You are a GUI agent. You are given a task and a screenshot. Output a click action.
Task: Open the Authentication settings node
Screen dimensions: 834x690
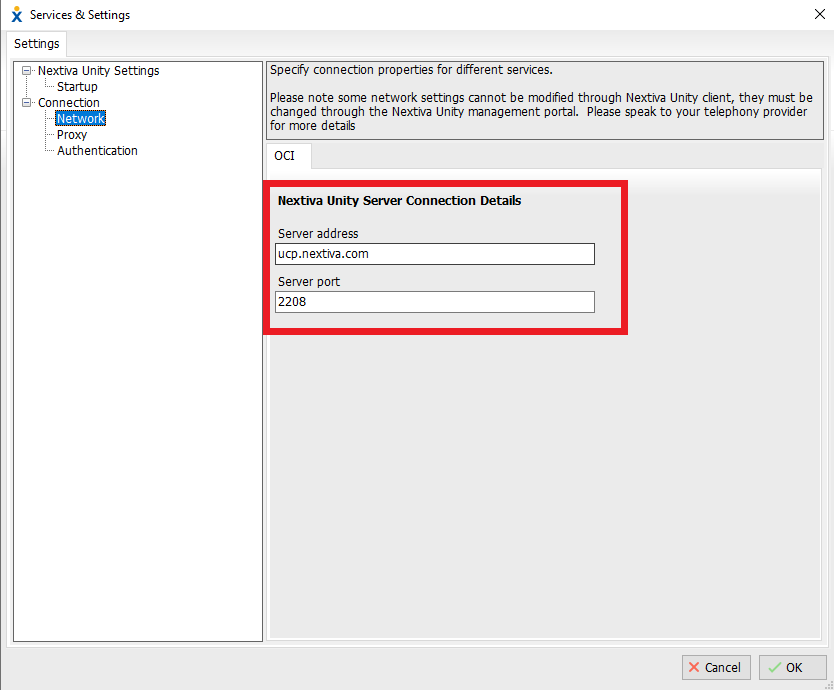97,150
